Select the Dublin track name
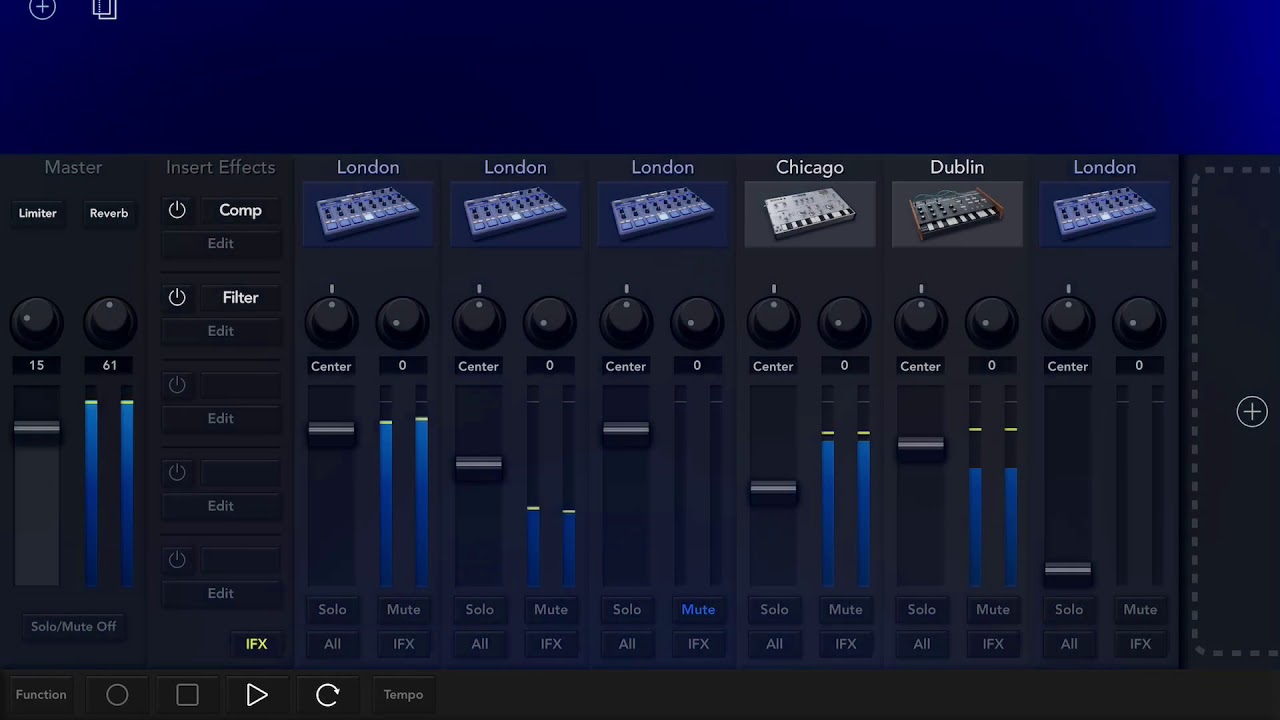 (x=957, y=167)
